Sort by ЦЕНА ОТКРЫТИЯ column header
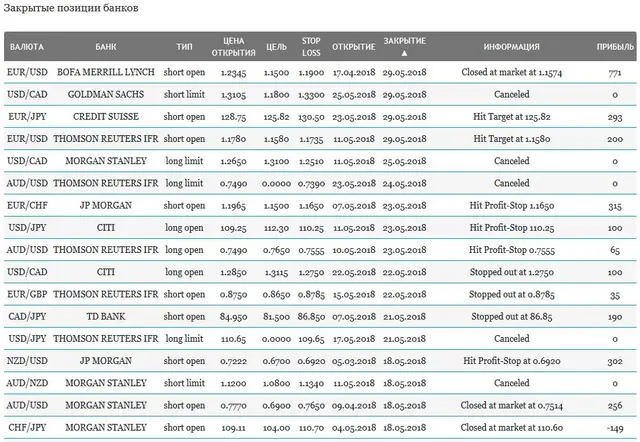640x442 pixels. click(233, 47)
